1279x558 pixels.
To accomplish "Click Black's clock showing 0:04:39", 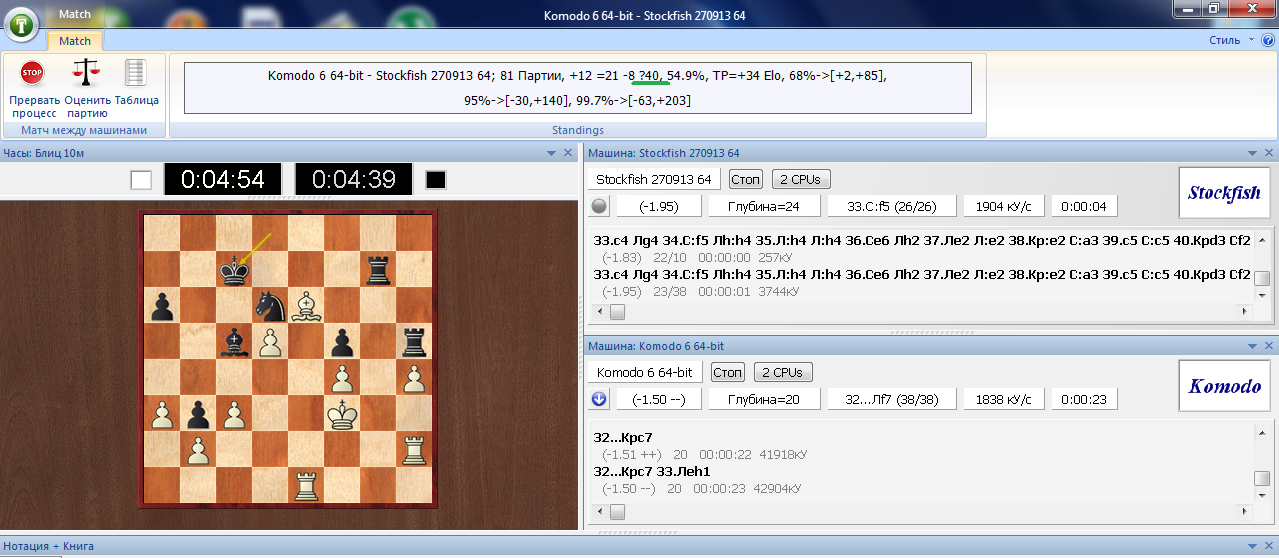I will (x=354, y=179).
